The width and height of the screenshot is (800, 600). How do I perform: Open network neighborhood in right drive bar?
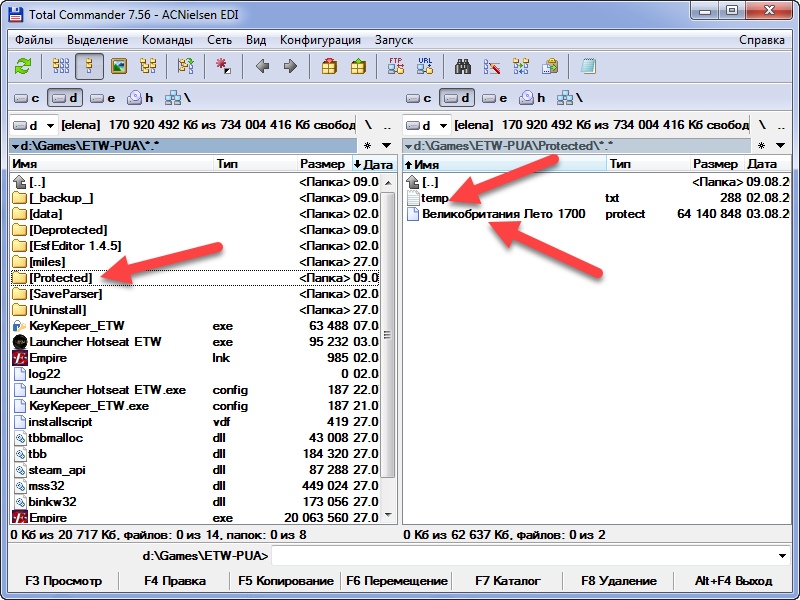[570, 98]
